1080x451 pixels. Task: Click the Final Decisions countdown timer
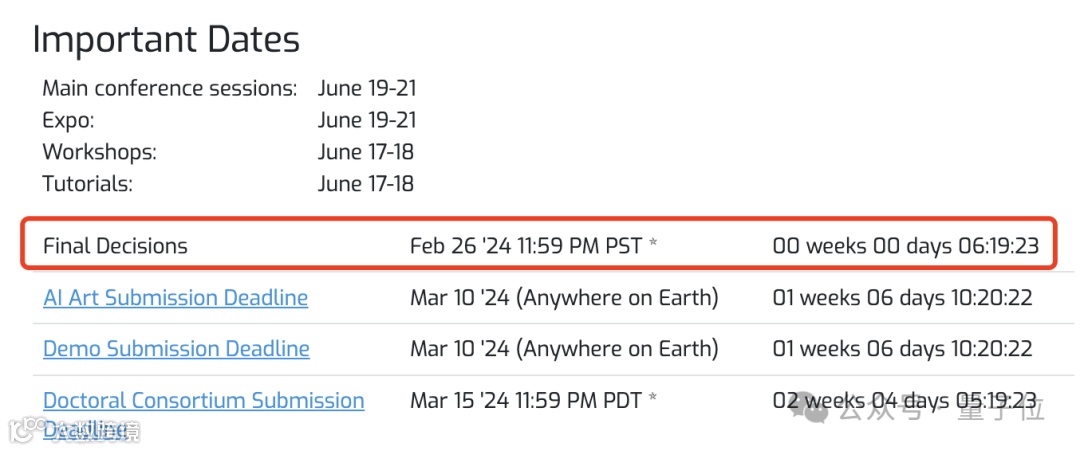click(x=905, y=245)
